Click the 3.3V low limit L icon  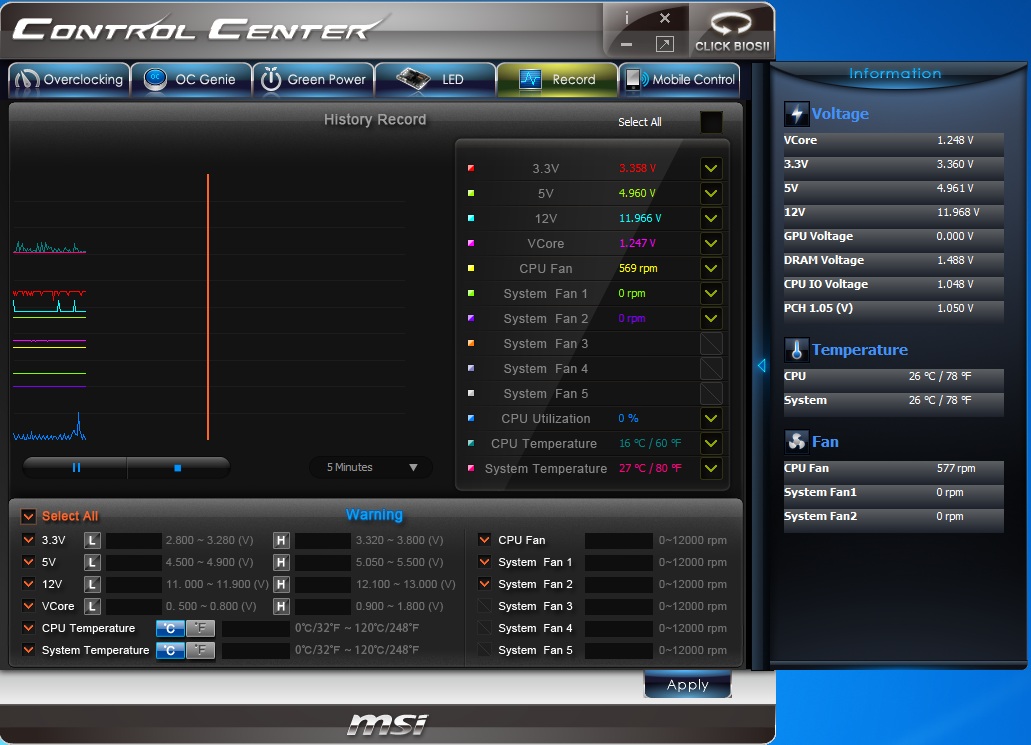click(93, 541)
